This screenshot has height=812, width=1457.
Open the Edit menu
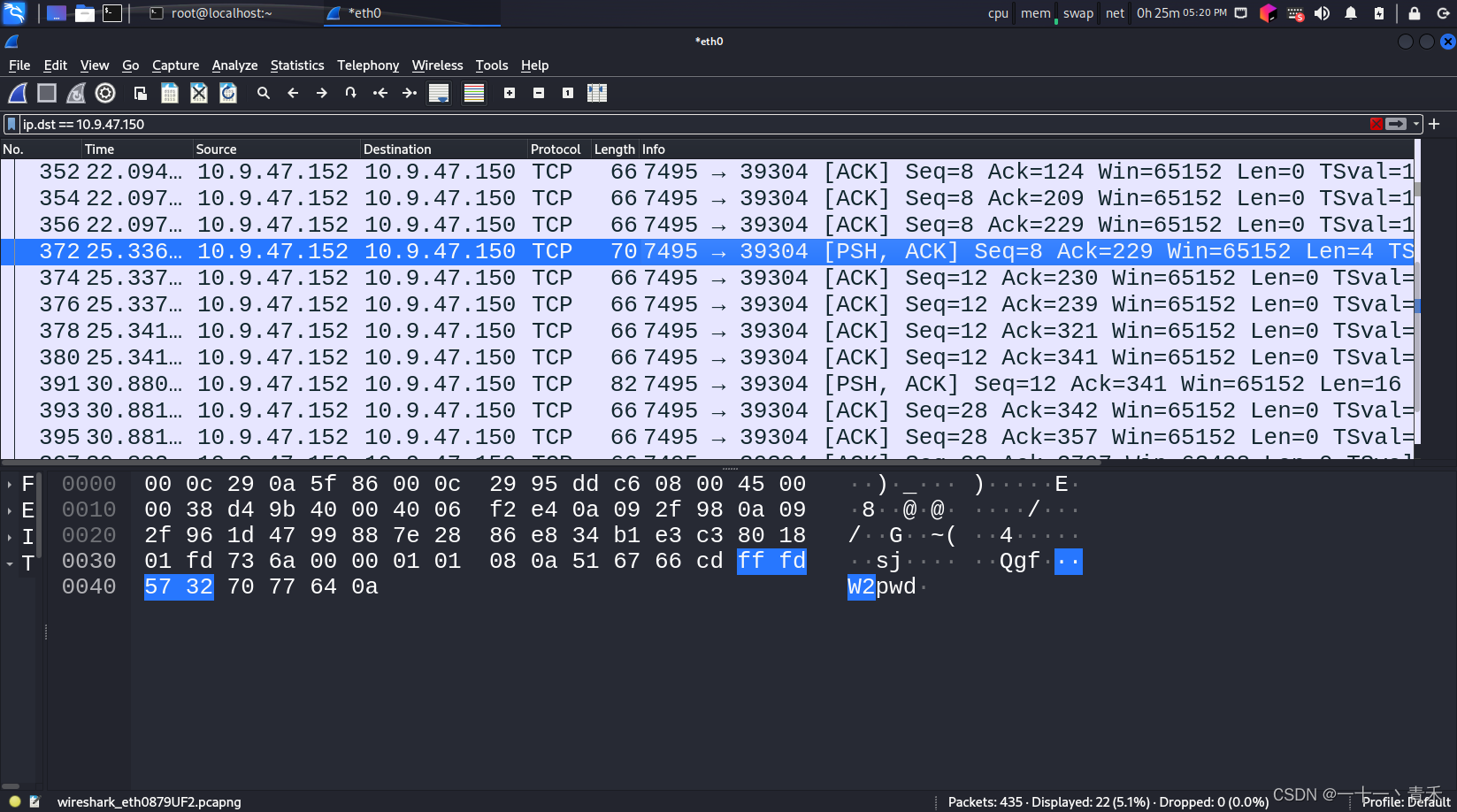(56, 65)
